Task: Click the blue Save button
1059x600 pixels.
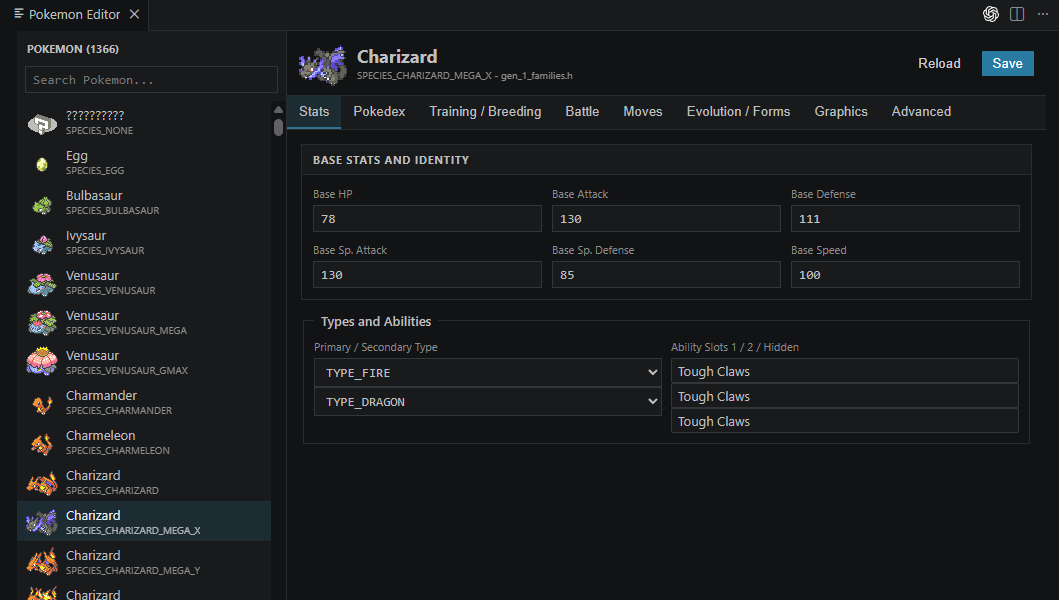Action: (x=1007, y=64)
